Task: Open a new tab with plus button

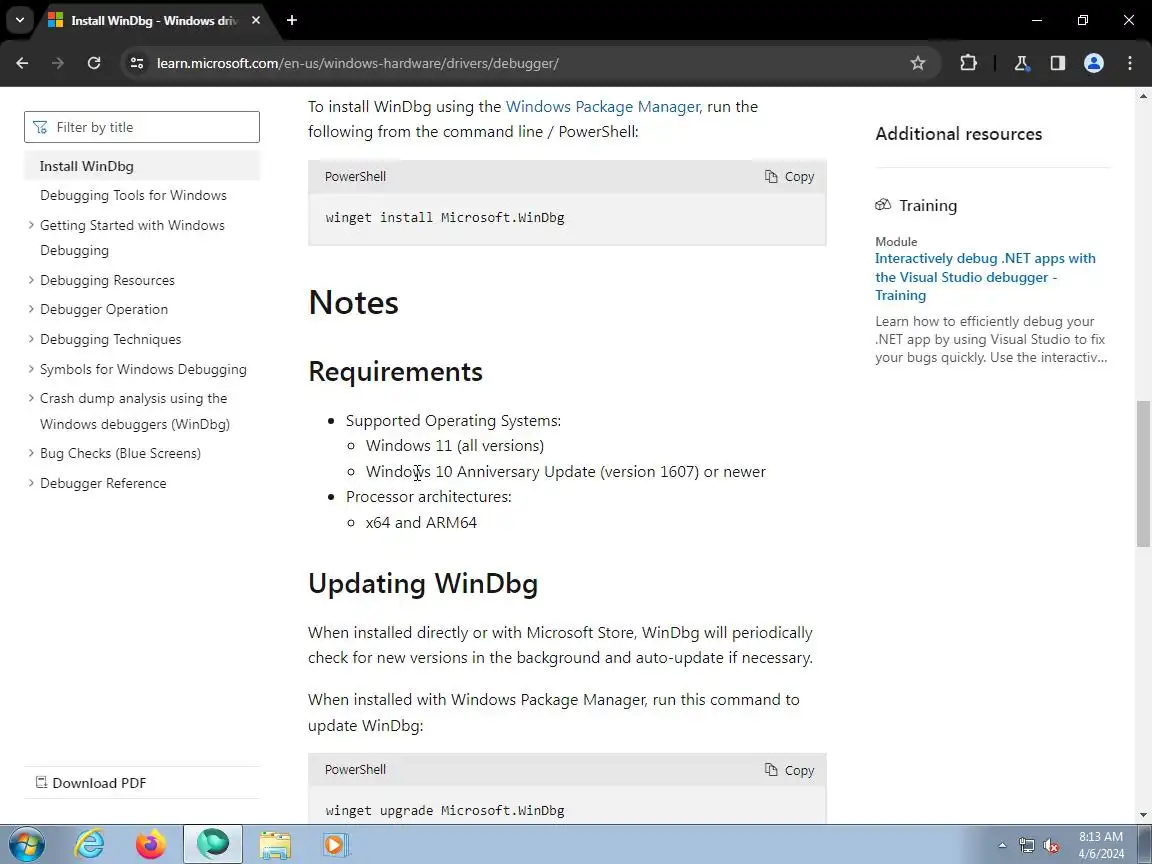Action: [x=292, y=20]
